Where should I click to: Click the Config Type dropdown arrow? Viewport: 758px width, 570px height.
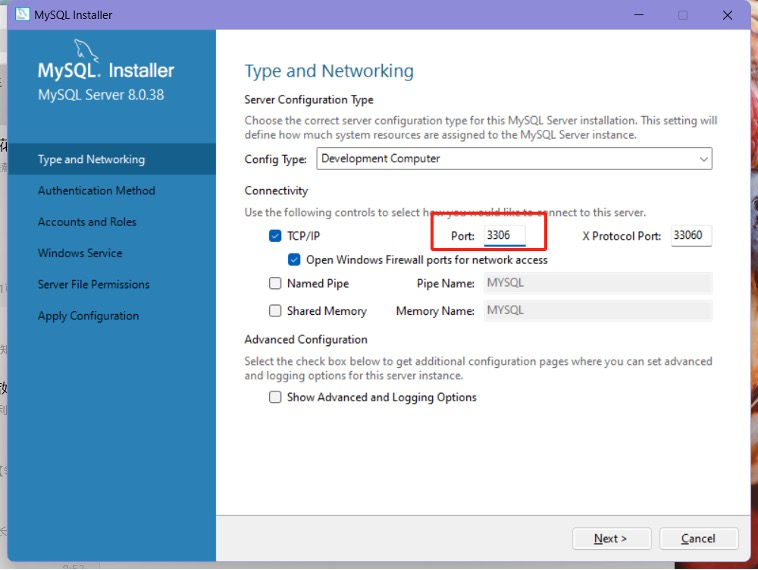tap(704, 159)
